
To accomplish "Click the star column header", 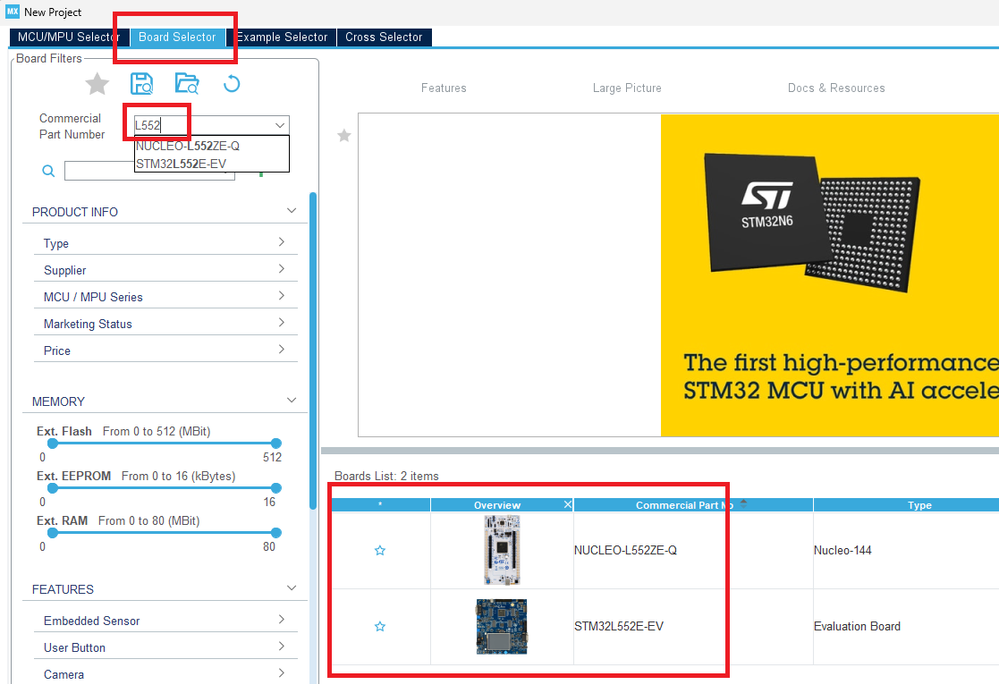I will (x=380, y=505).
